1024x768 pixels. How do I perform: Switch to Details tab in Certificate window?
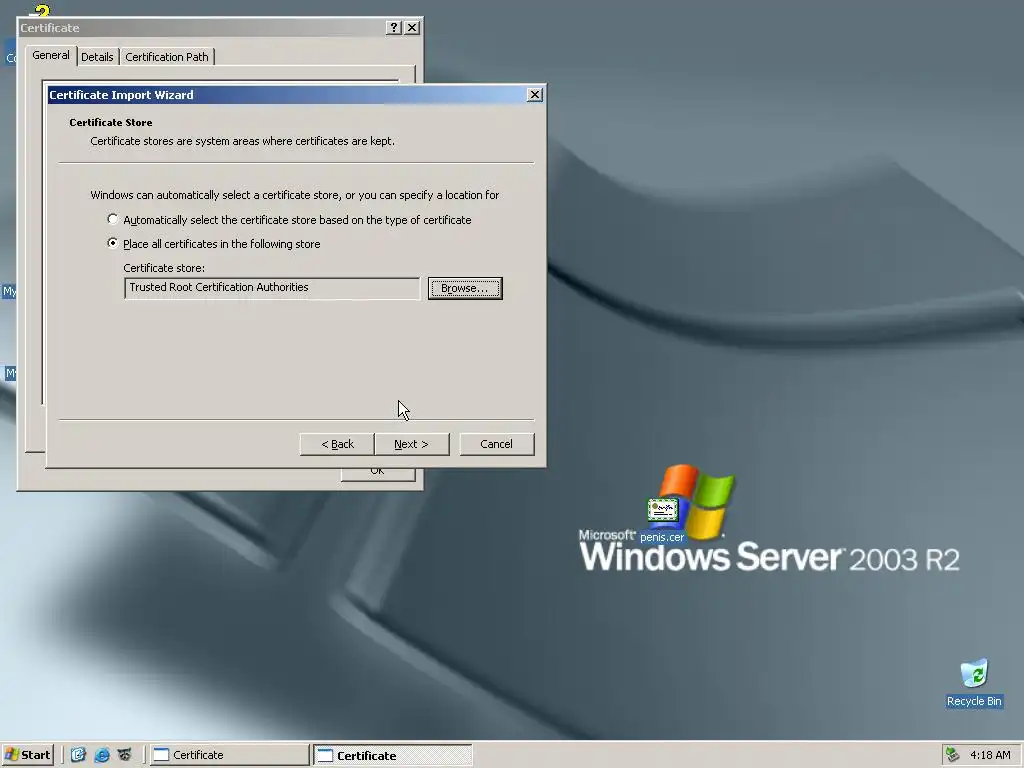point(97,57)
